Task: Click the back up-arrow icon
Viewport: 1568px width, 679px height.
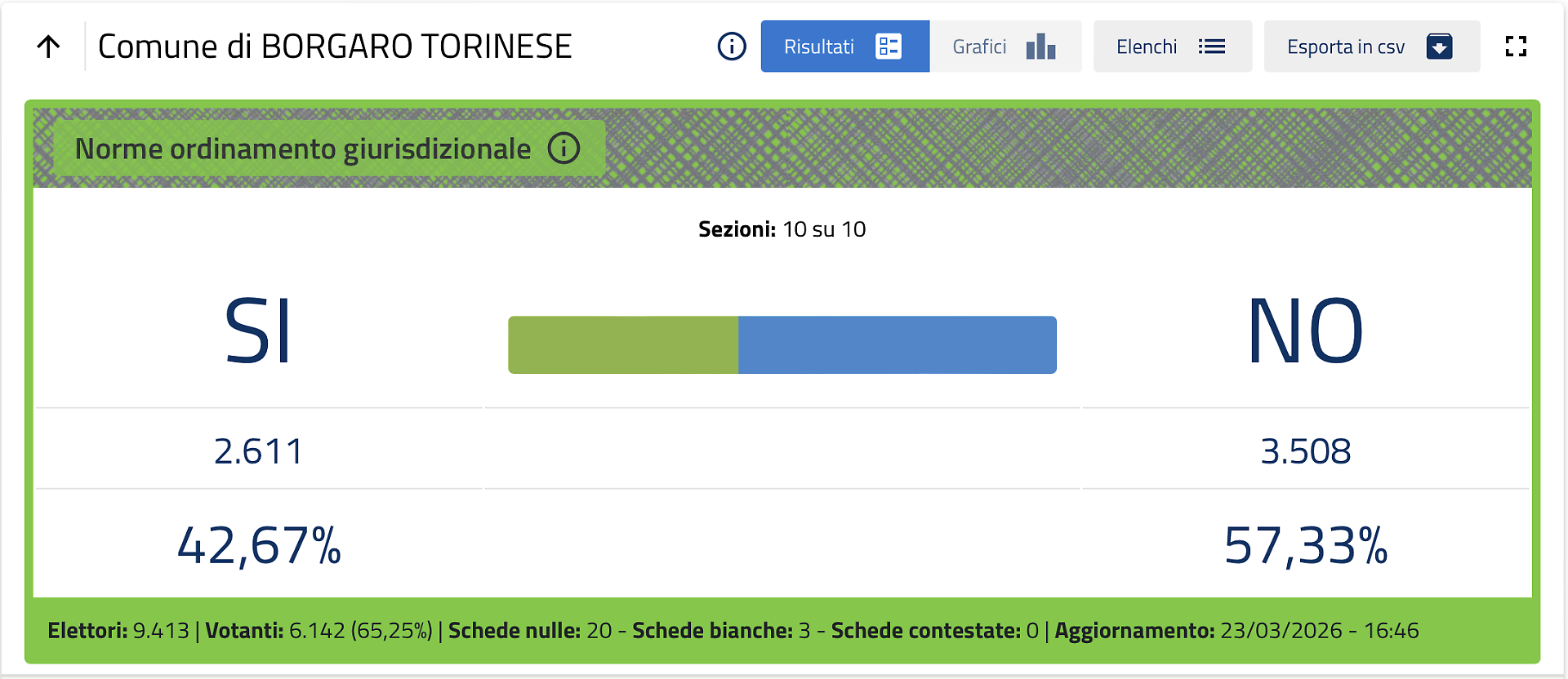Action: point(49,47)
